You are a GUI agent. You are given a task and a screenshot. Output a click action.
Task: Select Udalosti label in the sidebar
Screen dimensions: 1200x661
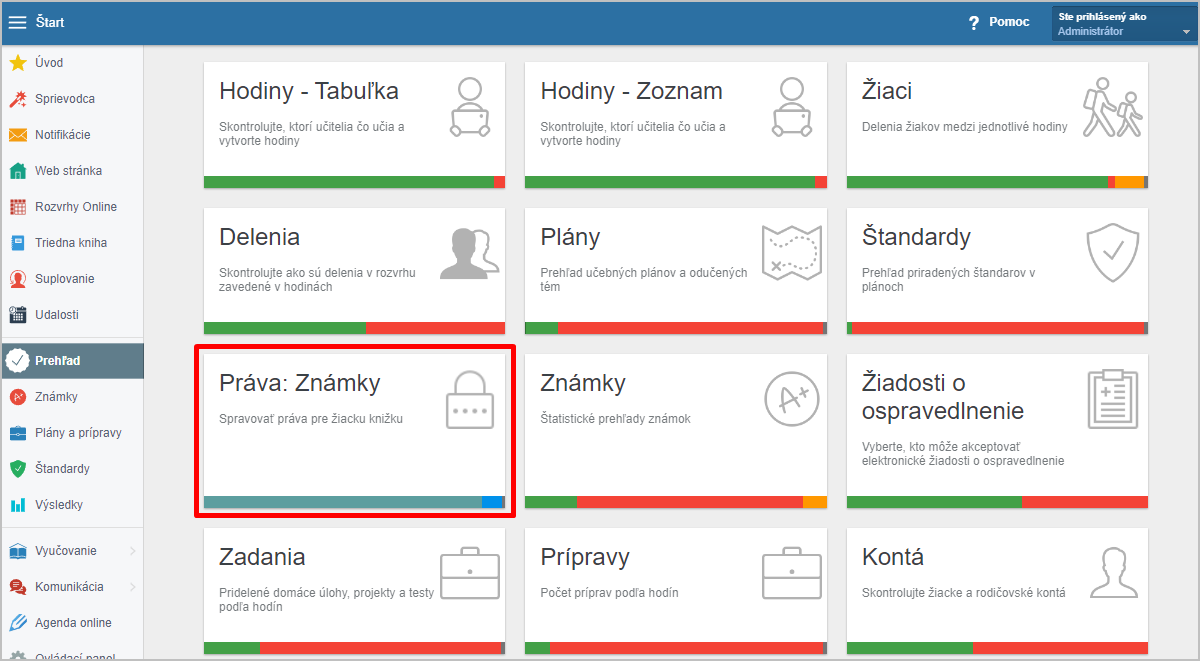click(x=57, y=315)
